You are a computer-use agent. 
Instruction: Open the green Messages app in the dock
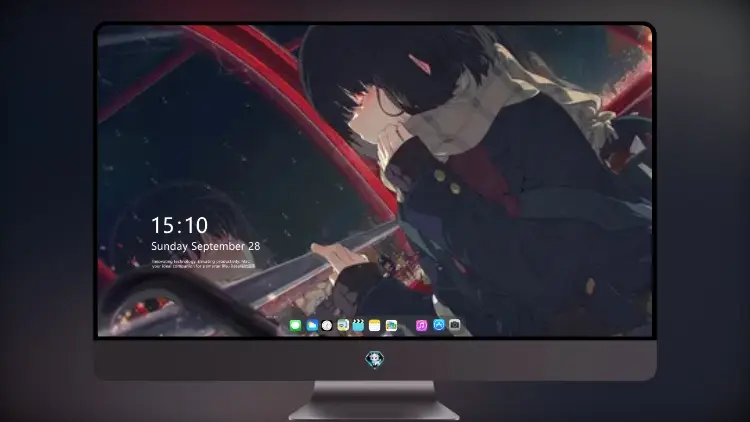click(x=295, y=325)
